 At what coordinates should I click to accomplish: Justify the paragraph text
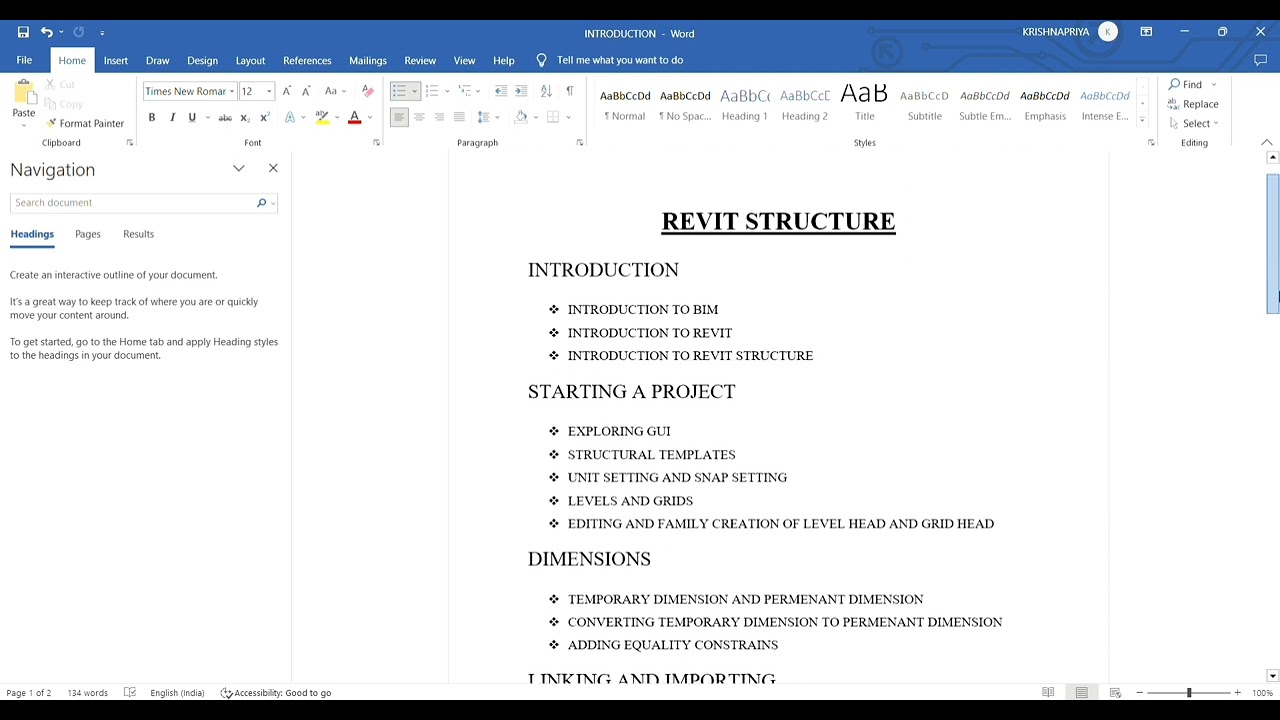coord(459,117)
